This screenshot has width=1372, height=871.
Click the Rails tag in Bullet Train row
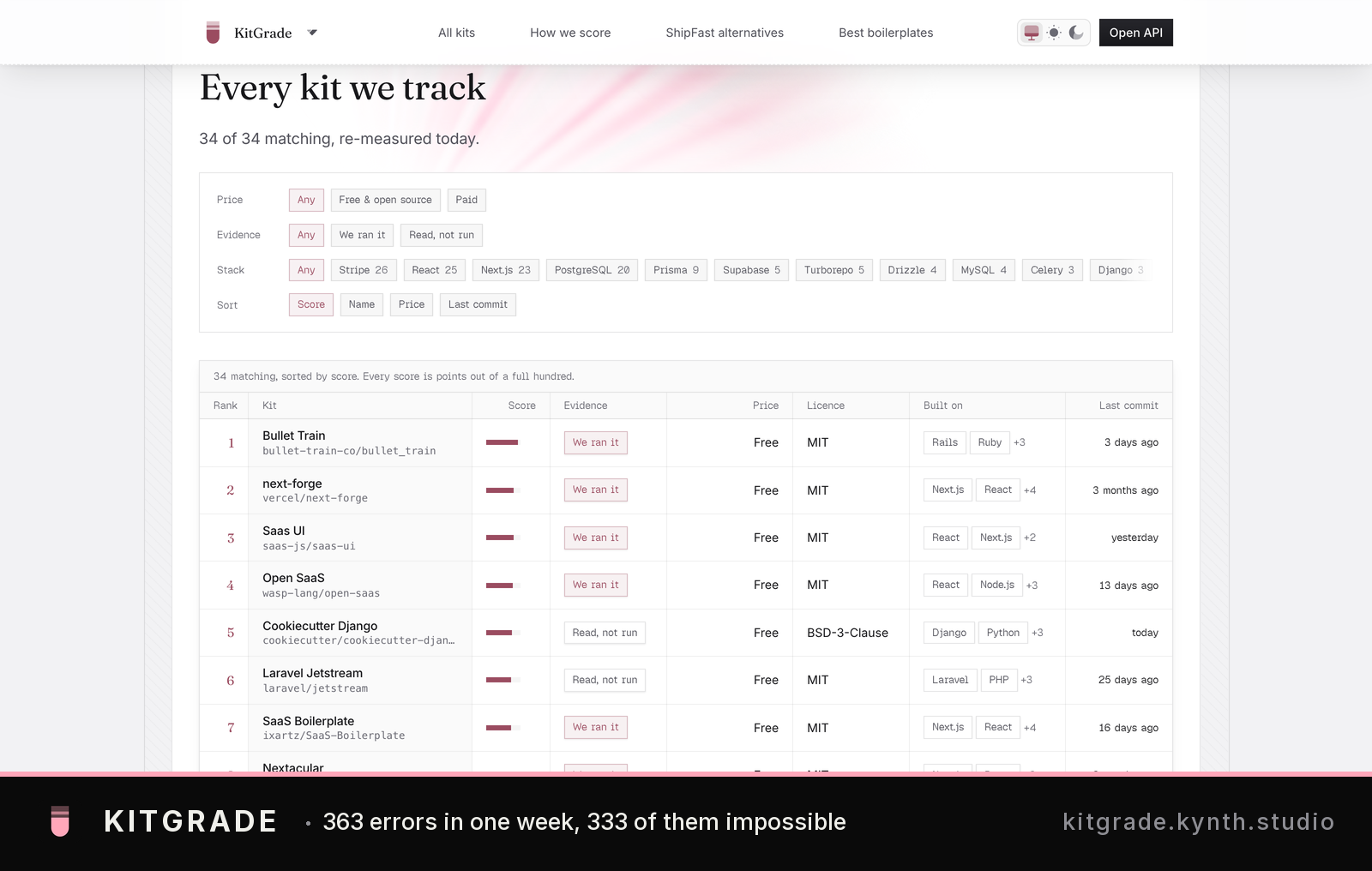coord(945,442)
